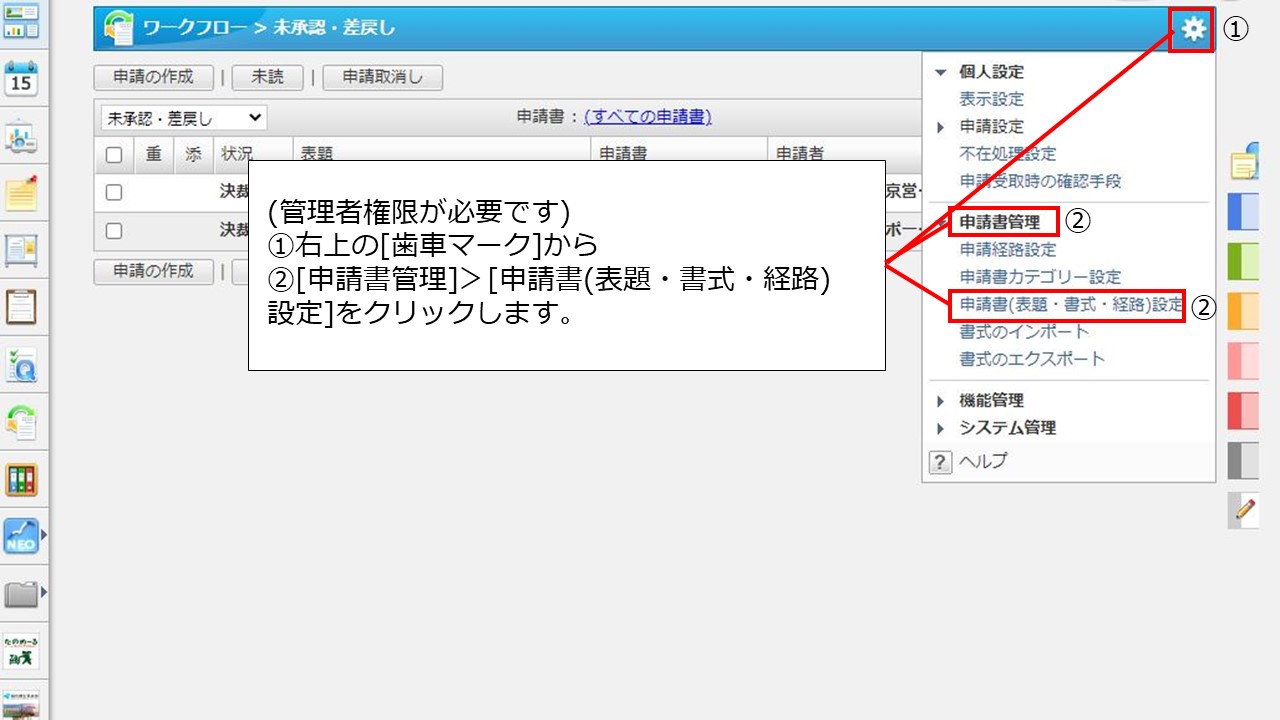This screenshot has height=720, width=1280.
Task: Click the 重 column header
Action: pos(154,154)
